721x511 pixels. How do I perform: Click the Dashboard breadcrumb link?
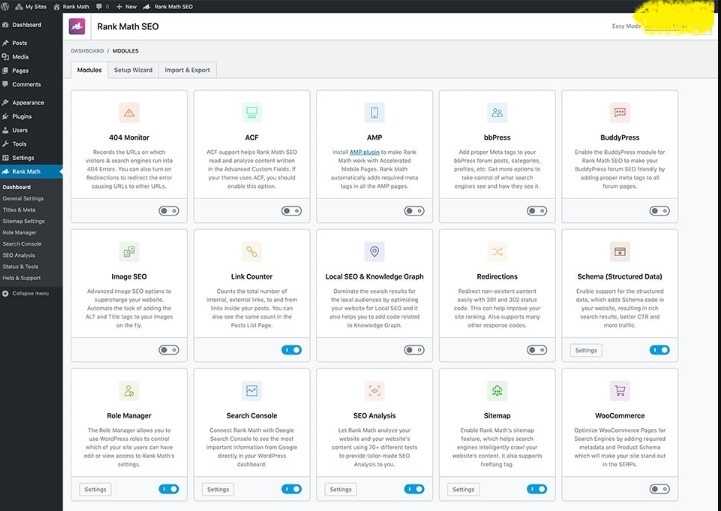click(x=87, y=51)
